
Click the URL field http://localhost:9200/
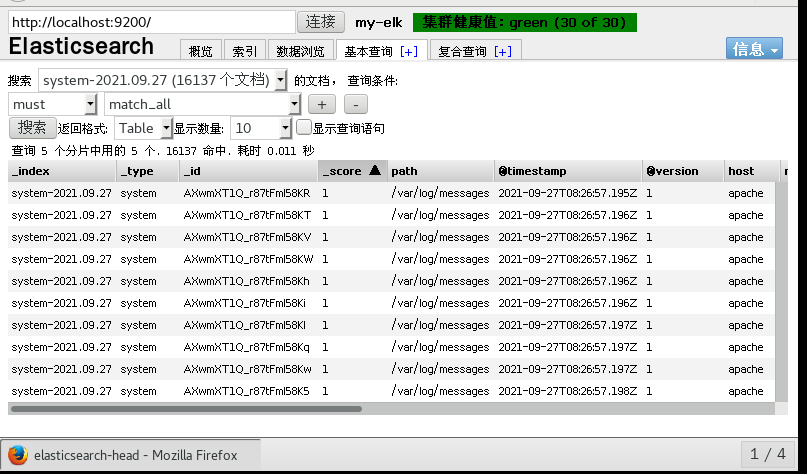tap(152, 22)
